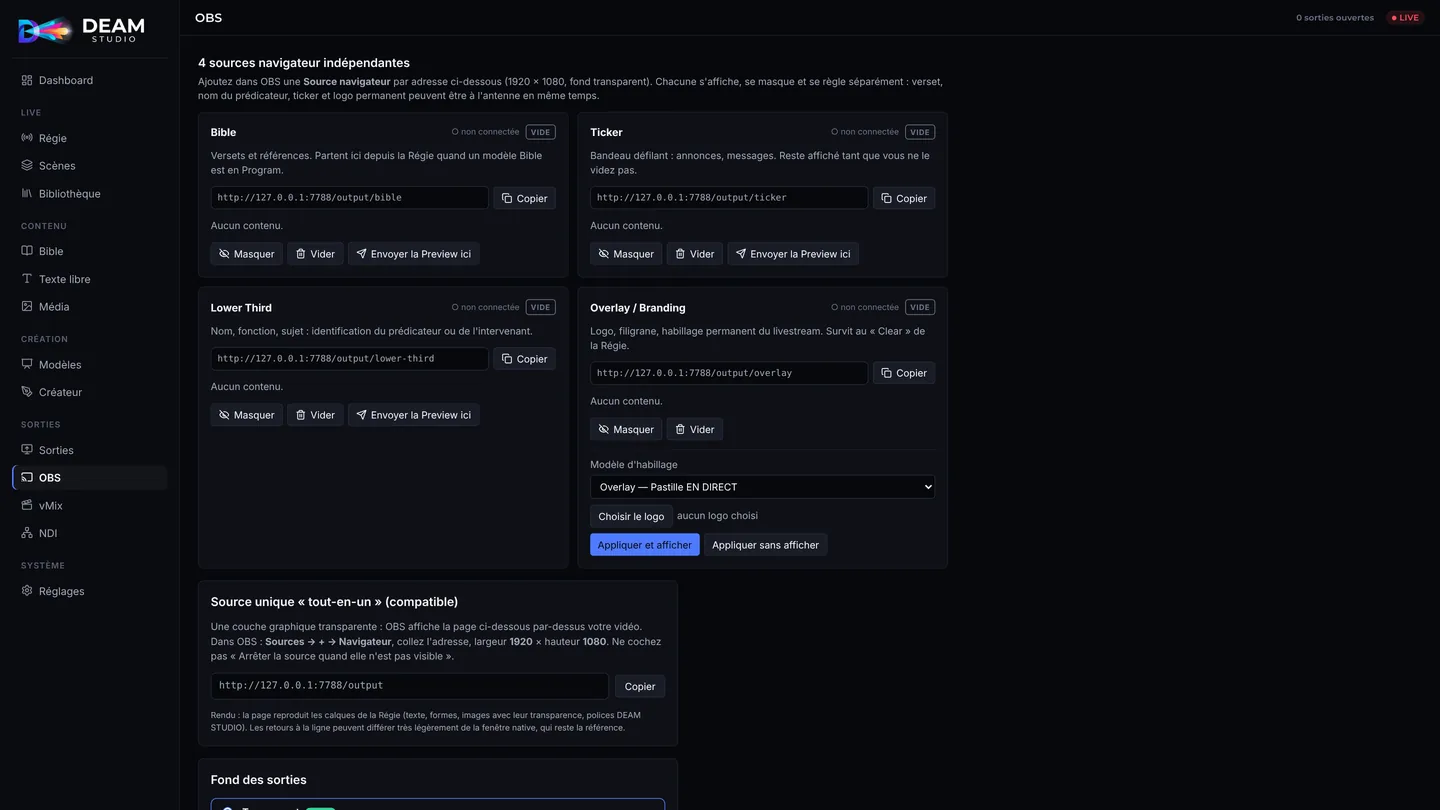Empty the Ticker source with Vider
This screenshot has width=1440, height=810.
pyautogui.click(x=695, y=254)
